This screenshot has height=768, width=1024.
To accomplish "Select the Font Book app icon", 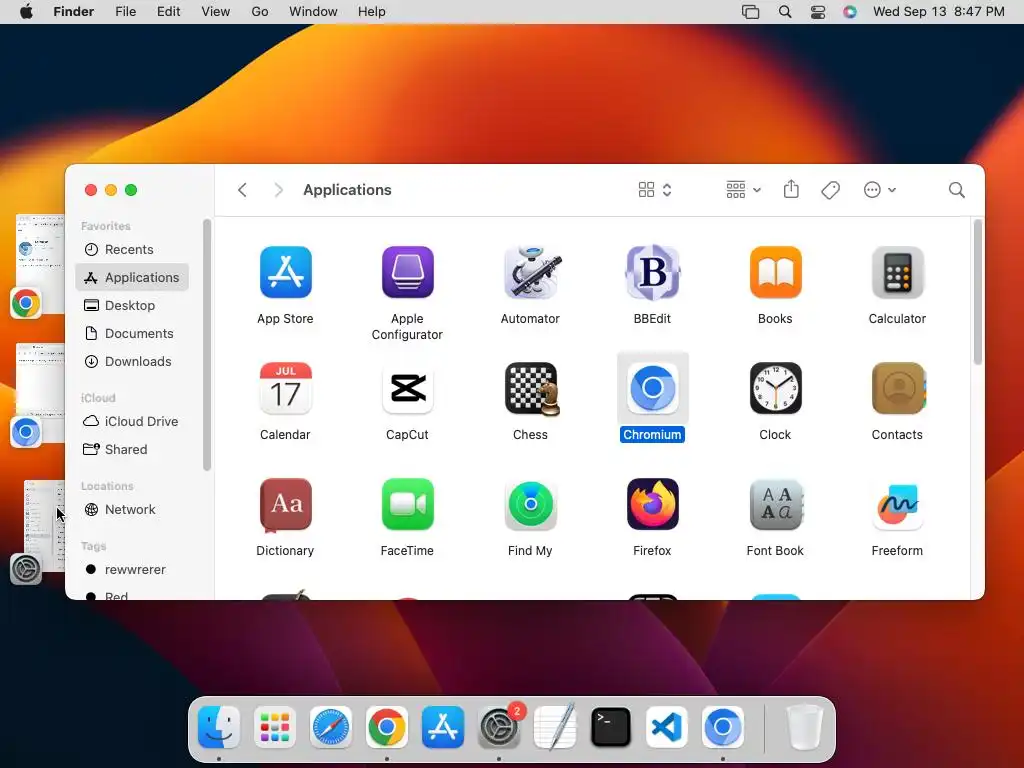I will pyautogui.click(x=776, y=504).
